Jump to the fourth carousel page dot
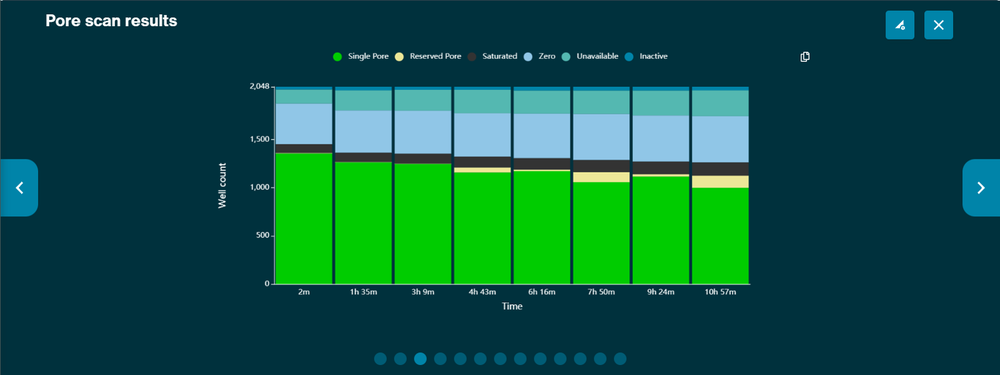The height and width of the screenshot is (375, 1000). tap(440, 359)
